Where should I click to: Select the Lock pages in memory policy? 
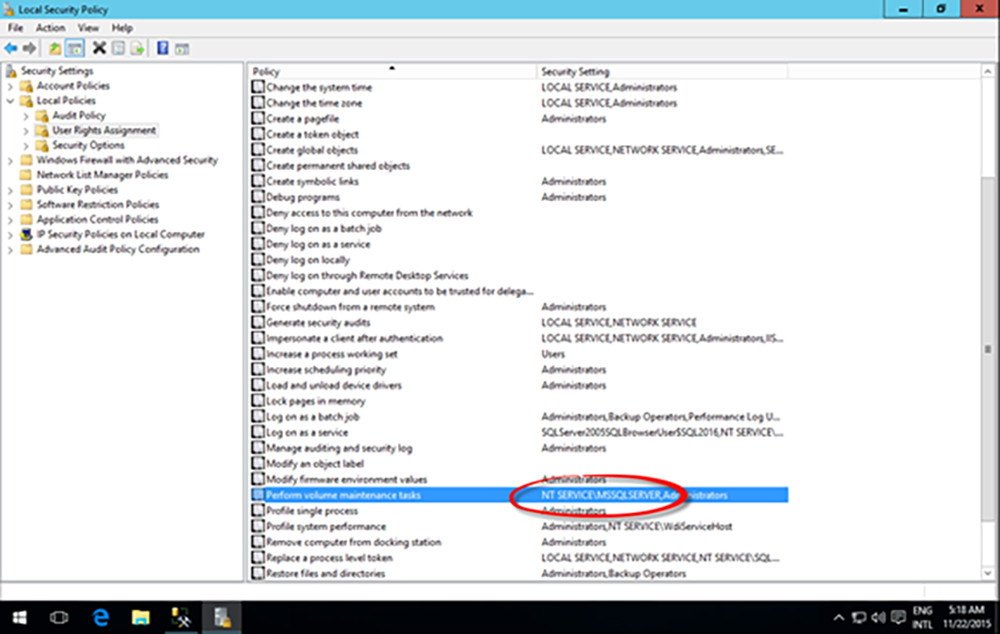pyautogui.click(x=316, y=401)
